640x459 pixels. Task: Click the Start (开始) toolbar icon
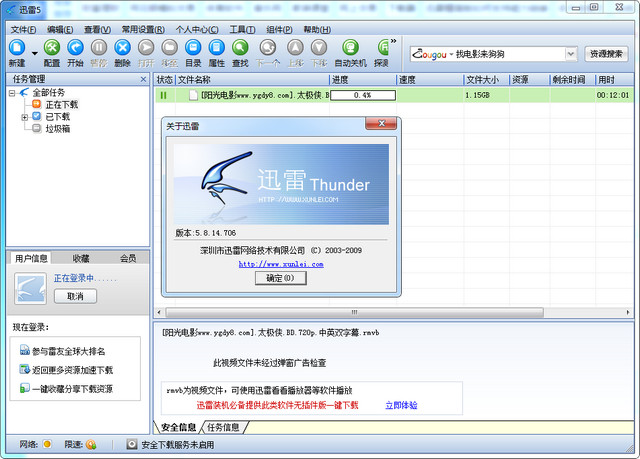pos(75,48)
